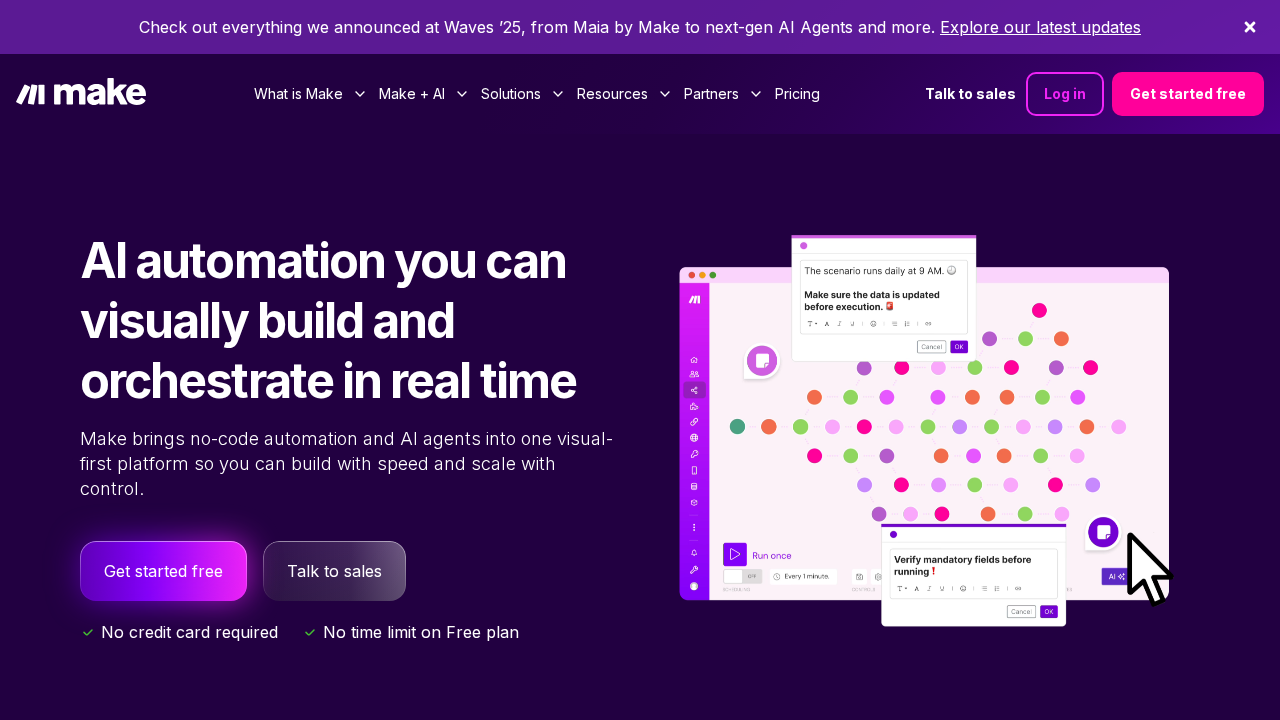Click the dark green first scenario node
The height and width of the screenshot is (720, 1280).
click(737, 427)
